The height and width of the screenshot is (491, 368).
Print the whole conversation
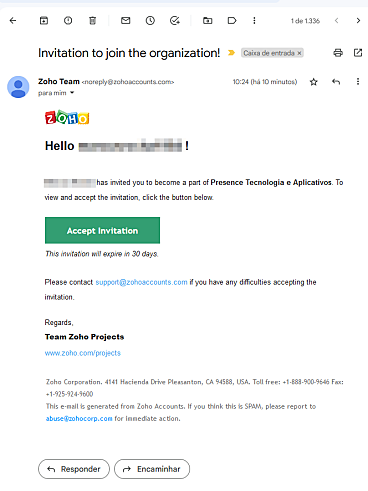338,53
